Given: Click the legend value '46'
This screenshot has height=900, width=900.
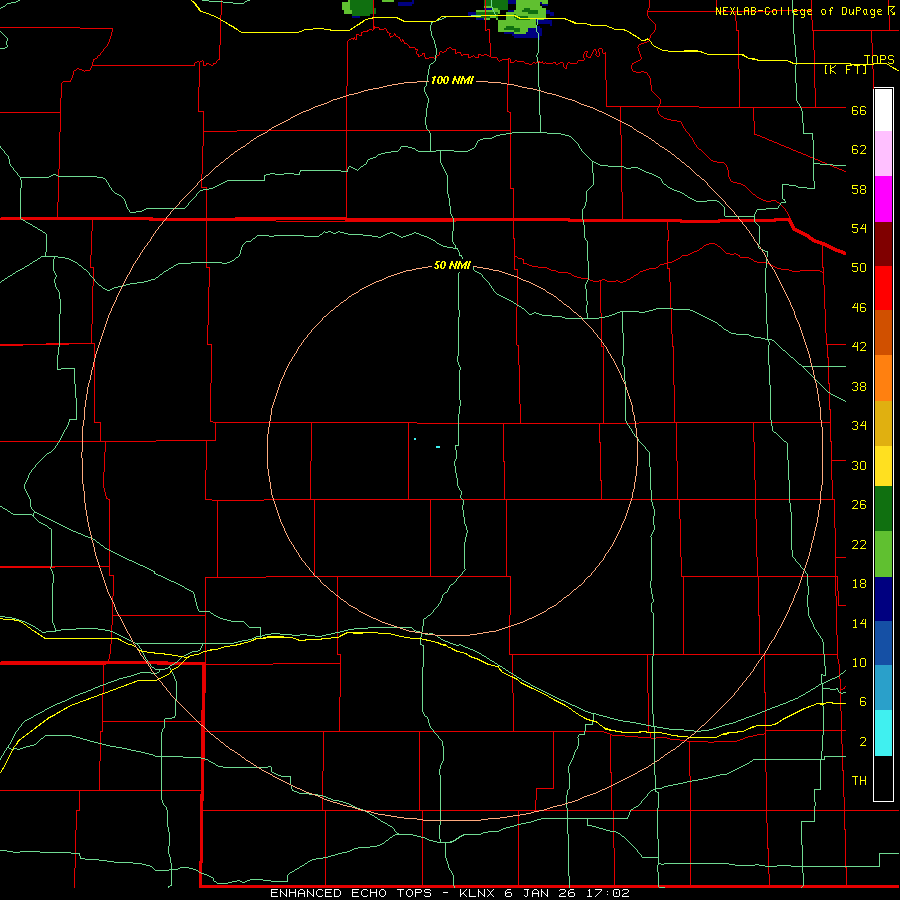Looking at the screenshot, I should click(x=859, y=308).
